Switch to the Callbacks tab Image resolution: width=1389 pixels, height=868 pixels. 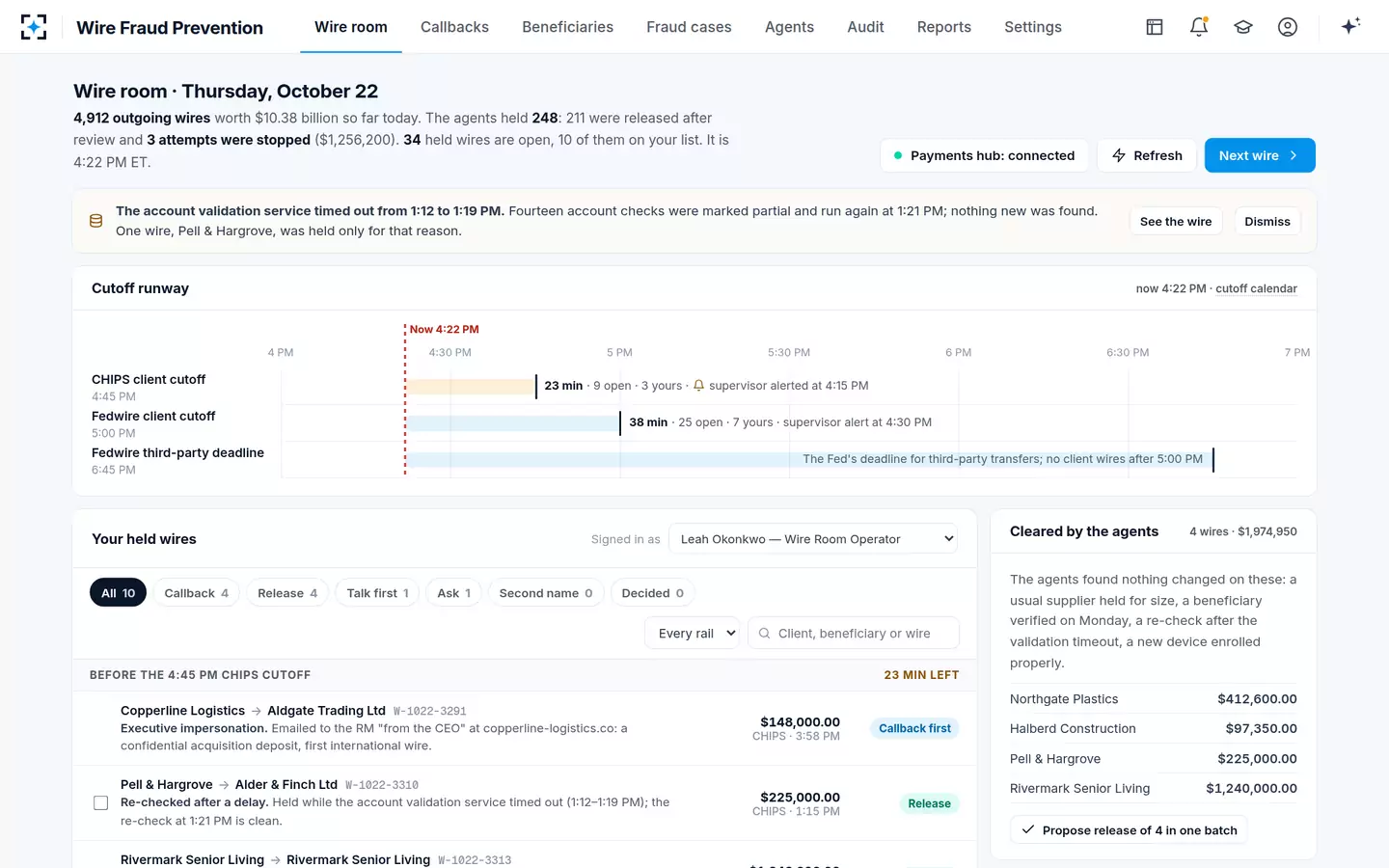click(454, 27)
